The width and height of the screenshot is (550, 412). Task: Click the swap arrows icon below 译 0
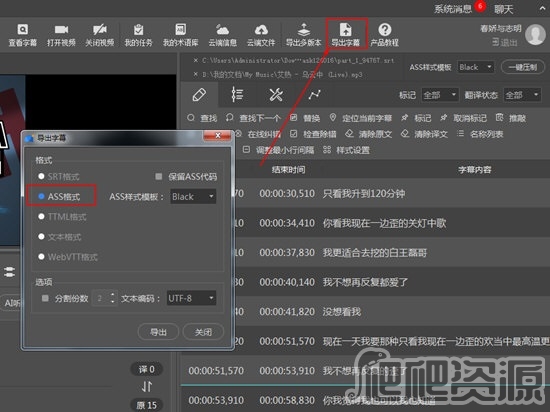[x=147, y=387]
